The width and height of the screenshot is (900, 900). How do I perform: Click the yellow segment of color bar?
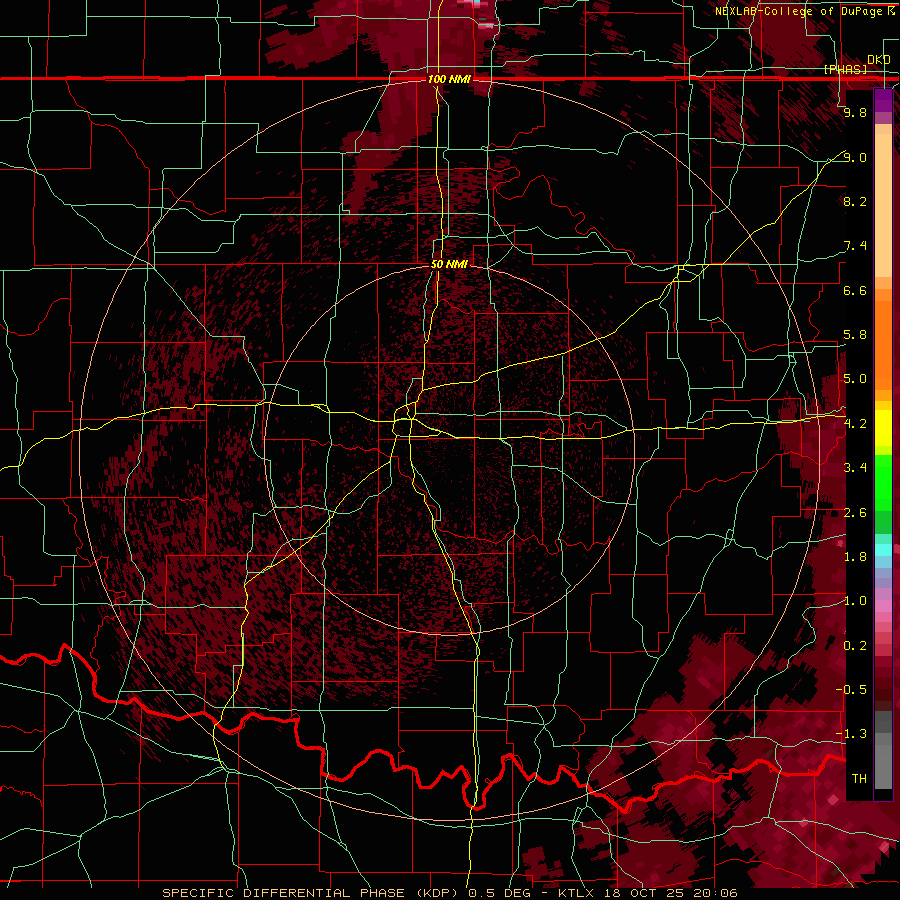883,428
